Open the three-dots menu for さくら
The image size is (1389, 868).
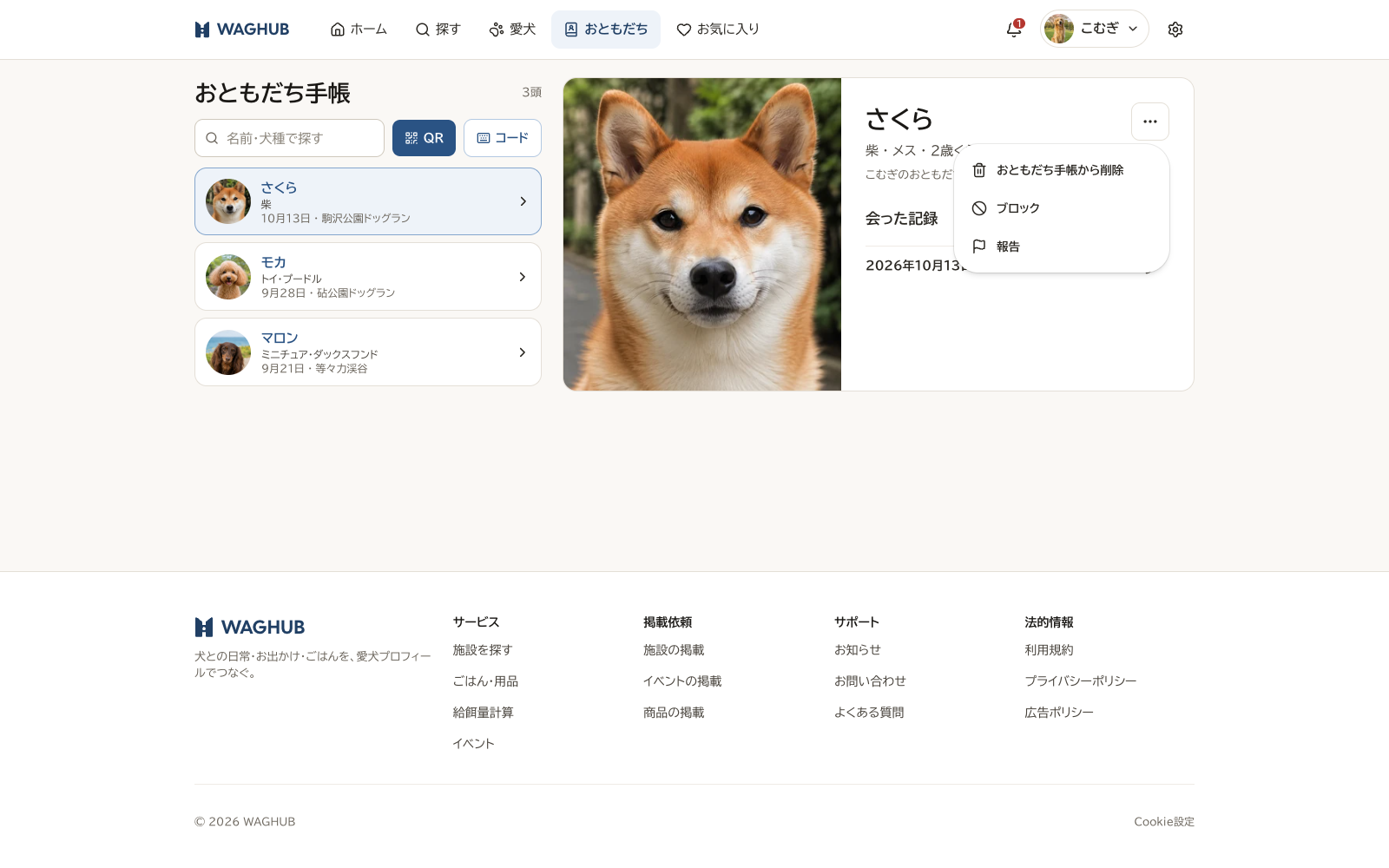[x=1150, y=122]
